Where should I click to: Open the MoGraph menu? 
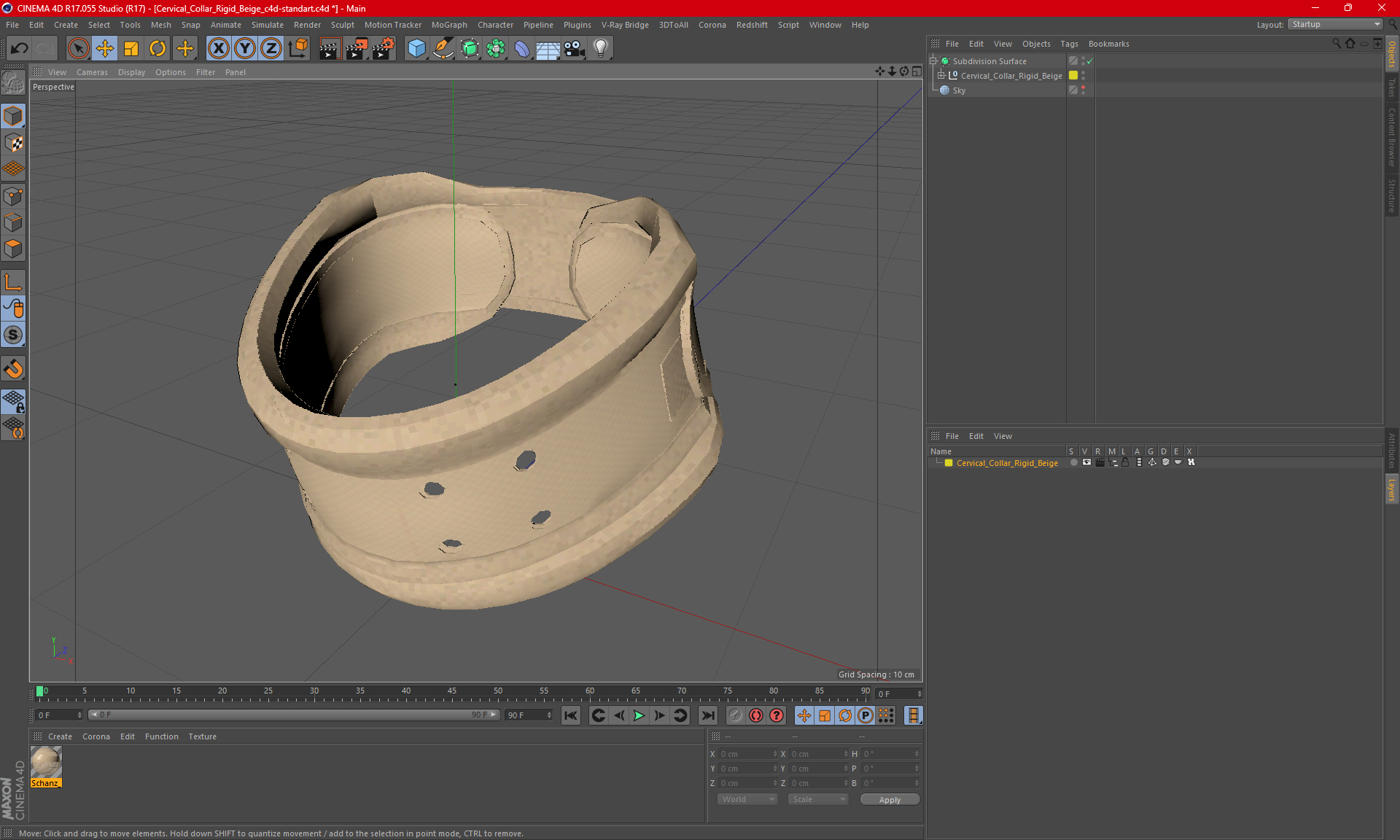coord(449,25)
